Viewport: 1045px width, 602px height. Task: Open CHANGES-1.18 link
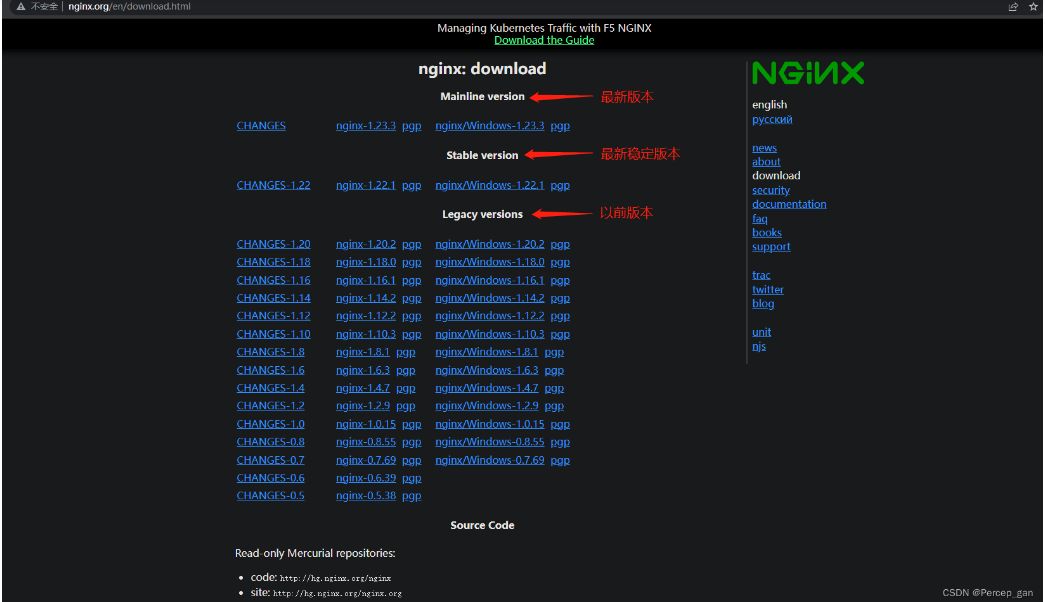tap(273, 262)
